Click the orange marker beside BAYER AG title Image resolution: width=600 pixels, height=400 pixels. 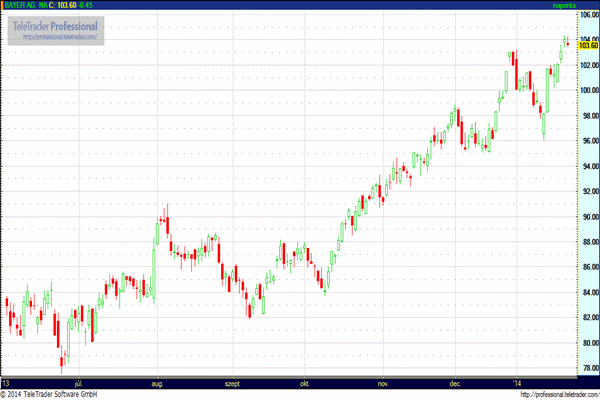2,5
